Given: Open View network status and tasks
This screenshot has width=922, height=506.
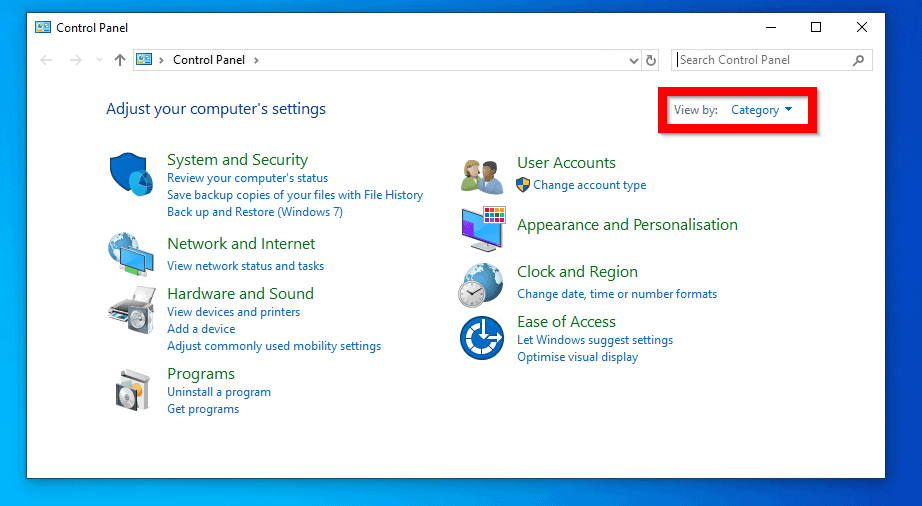Looking at the screenshot, I should (245, 266).
